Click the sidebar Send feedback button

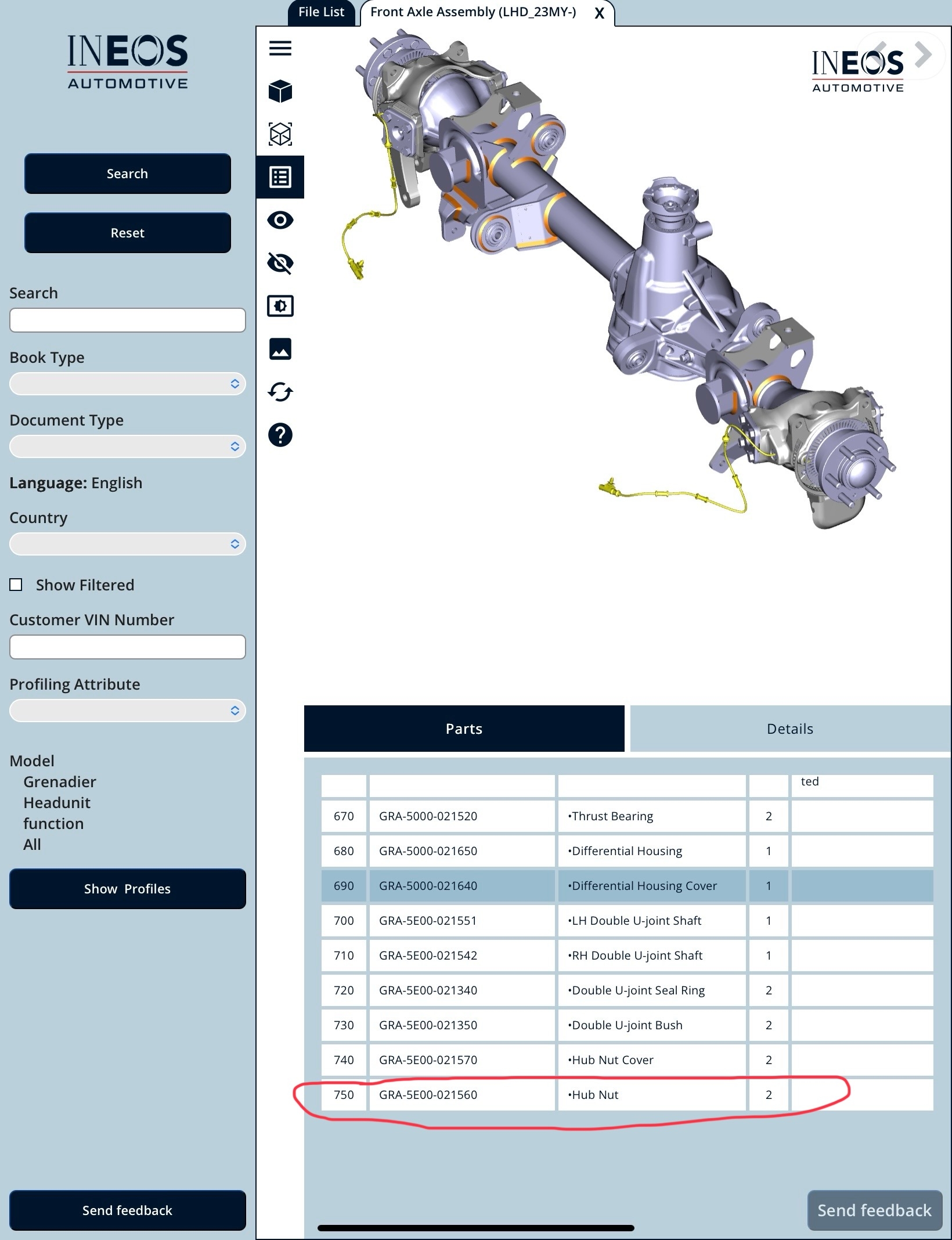coord(127,1210)
